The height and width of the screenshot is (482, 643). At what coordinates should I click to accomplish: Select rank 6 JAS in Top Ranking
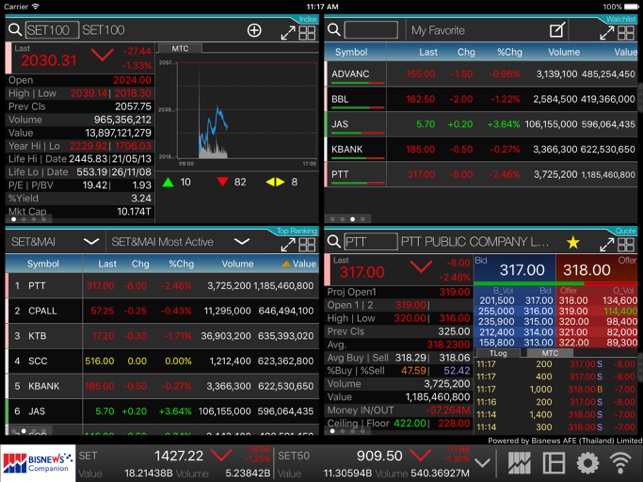pos(162,411)
